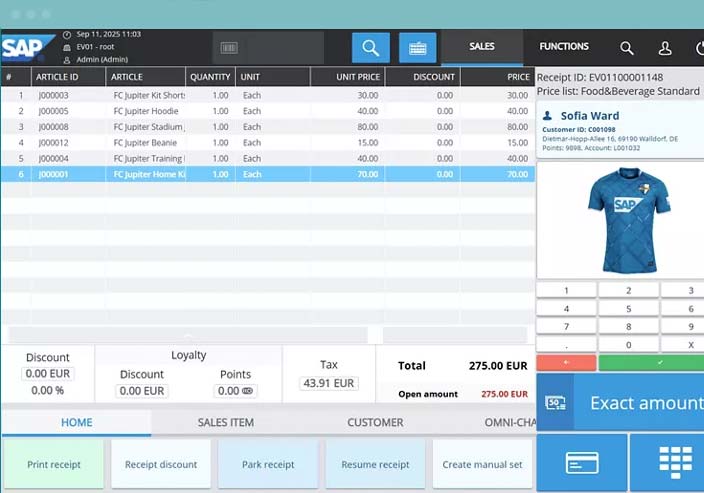Screen dimensions: 704x493
Task: Select article row J000003
Action: tap(268, 95)
